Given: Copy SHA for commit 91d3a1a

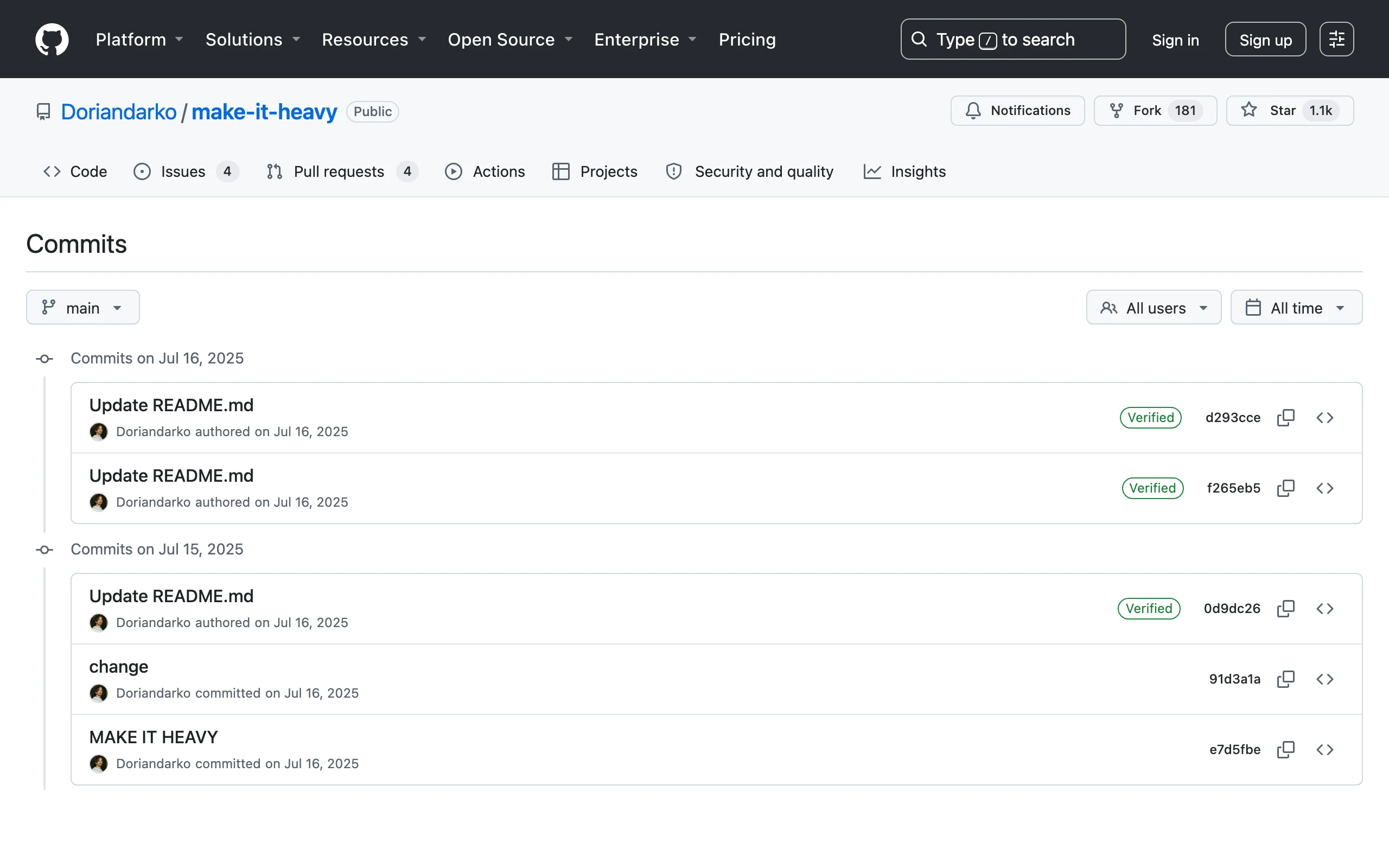Looking at the screenshot, I should tap(1286, 679).
